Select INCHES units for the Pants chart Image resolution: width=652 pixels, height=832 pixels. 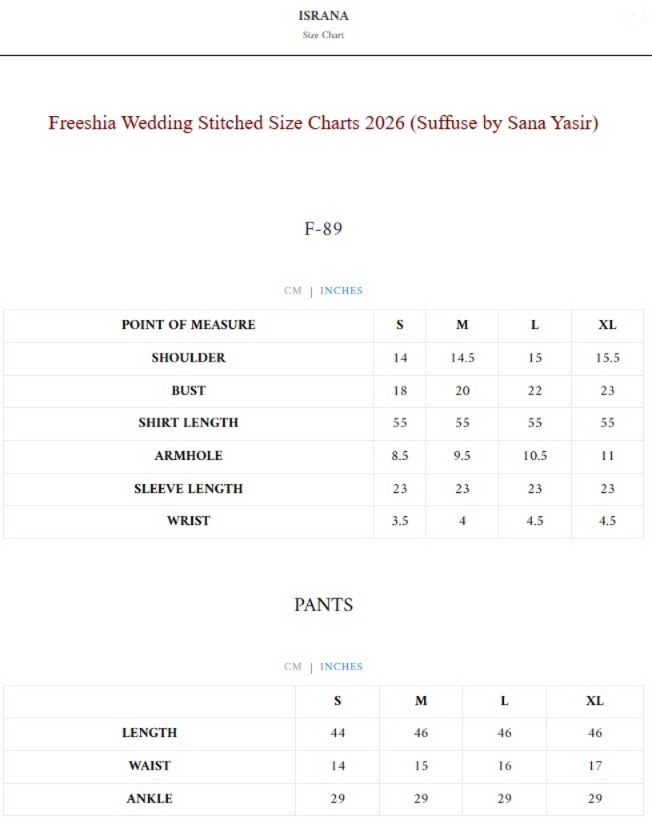coord(341,667)
